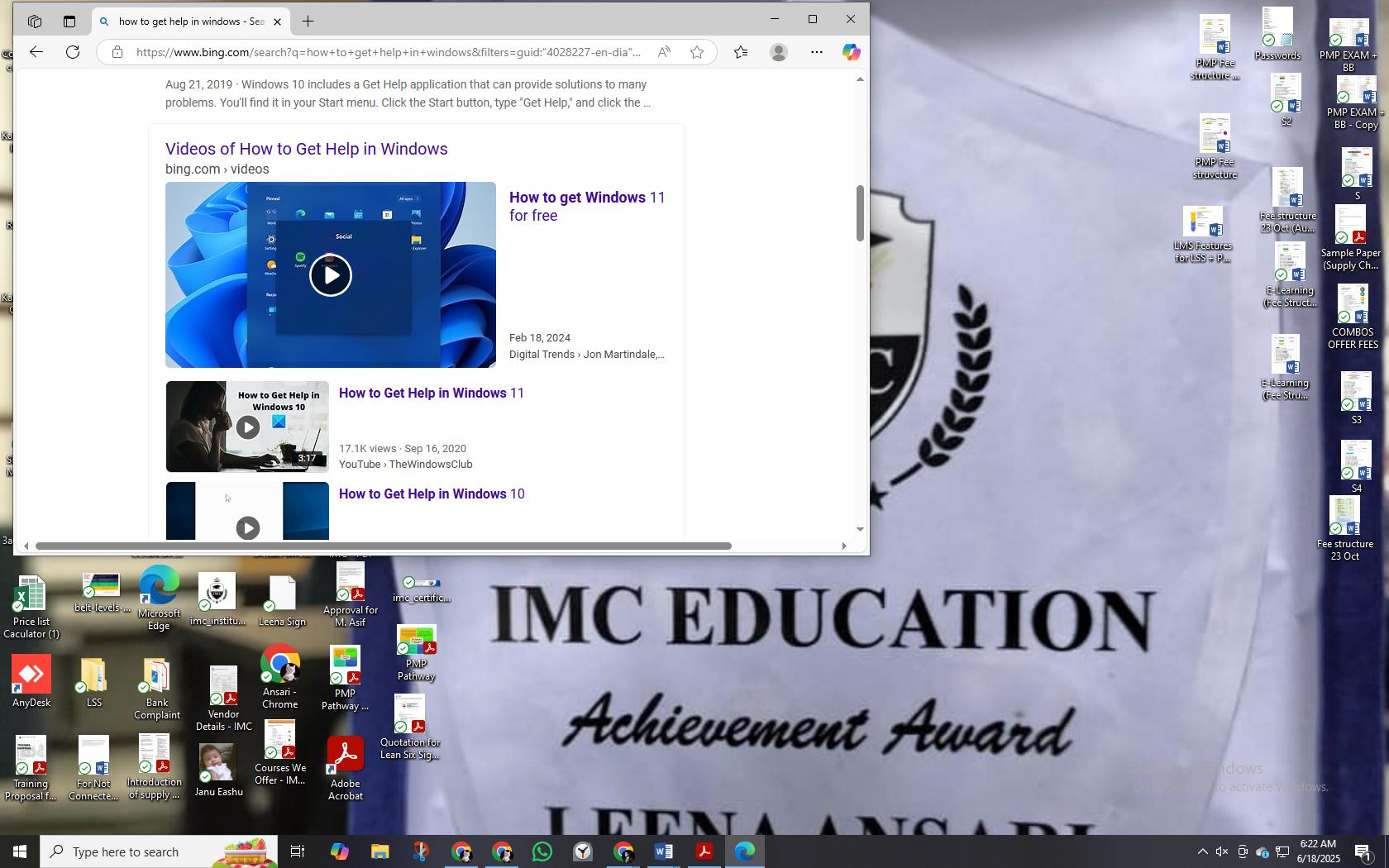Open WhatsApp from the taskbar
The height and width of the screenshot is (868, 1389).
pyautogui.click(x=542, y=851)
